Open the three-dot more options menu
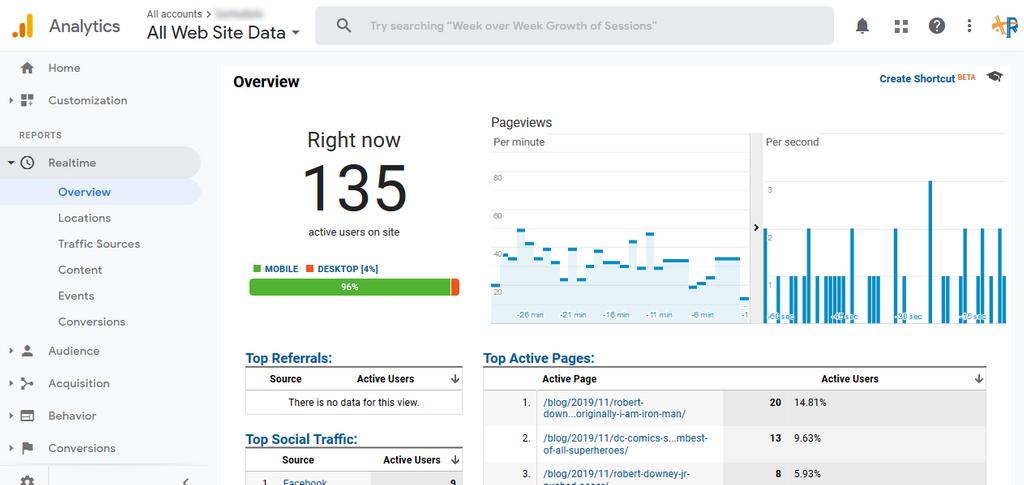 [x=969, y=26]
